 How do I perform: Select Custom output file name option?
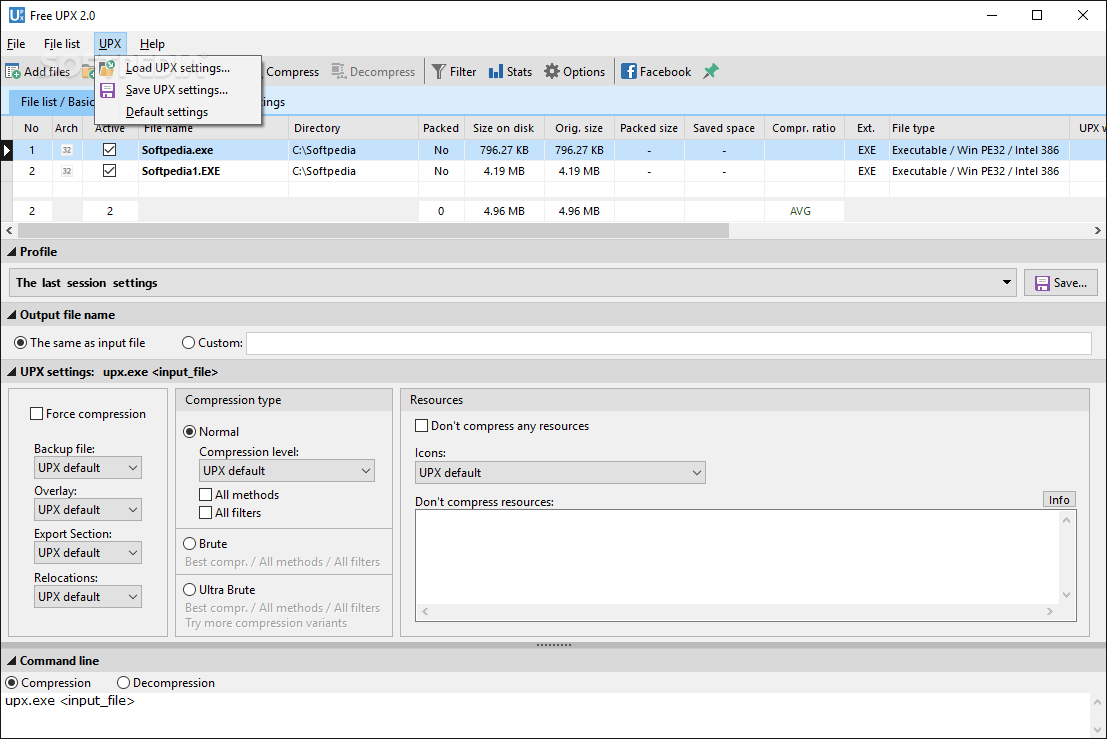coord(189,342)
